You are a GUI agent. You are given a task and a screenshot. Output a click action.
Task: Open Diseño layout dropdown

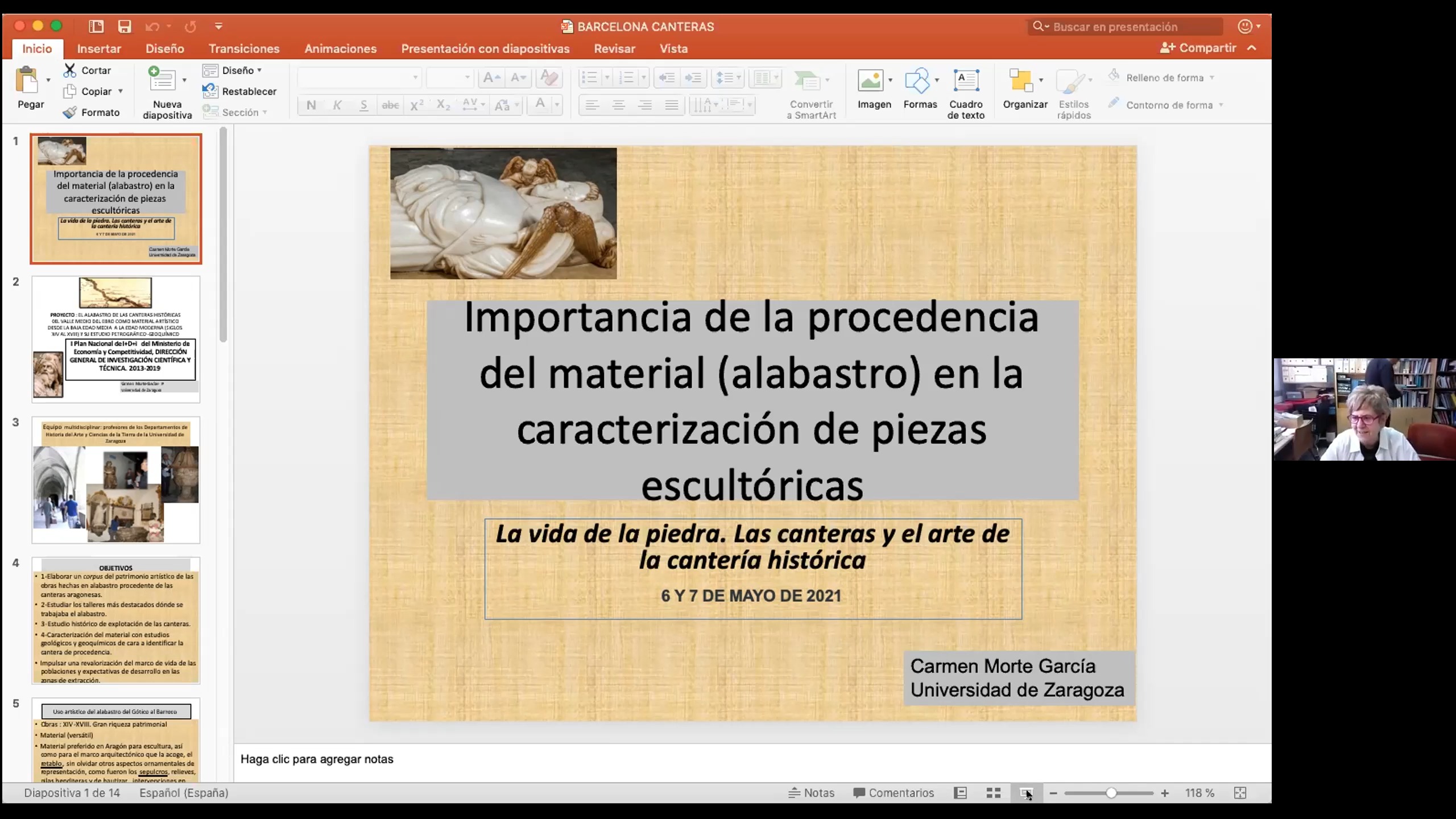(x=232, y=70)
